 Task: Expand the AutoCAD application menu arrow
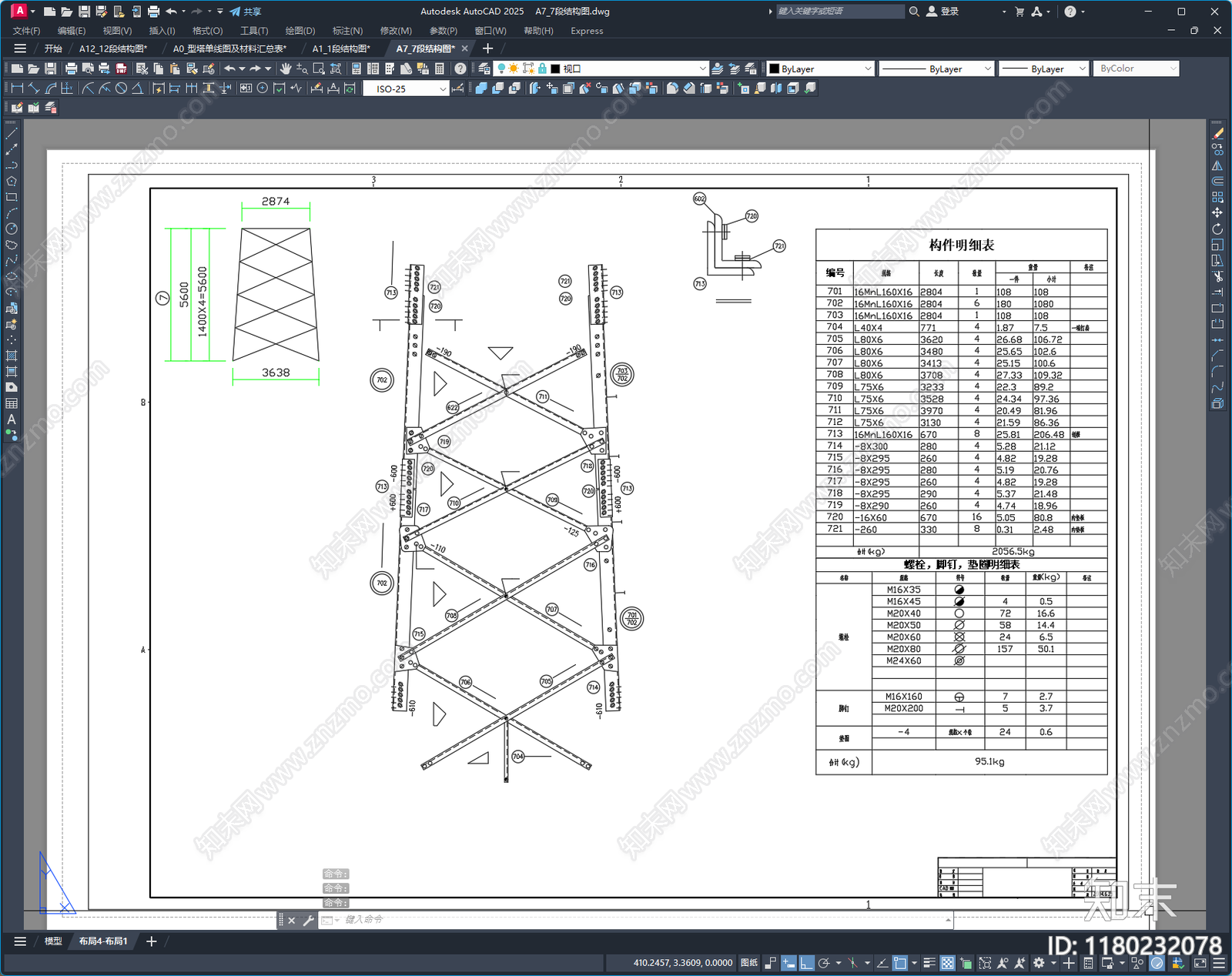tap(32, 12)
